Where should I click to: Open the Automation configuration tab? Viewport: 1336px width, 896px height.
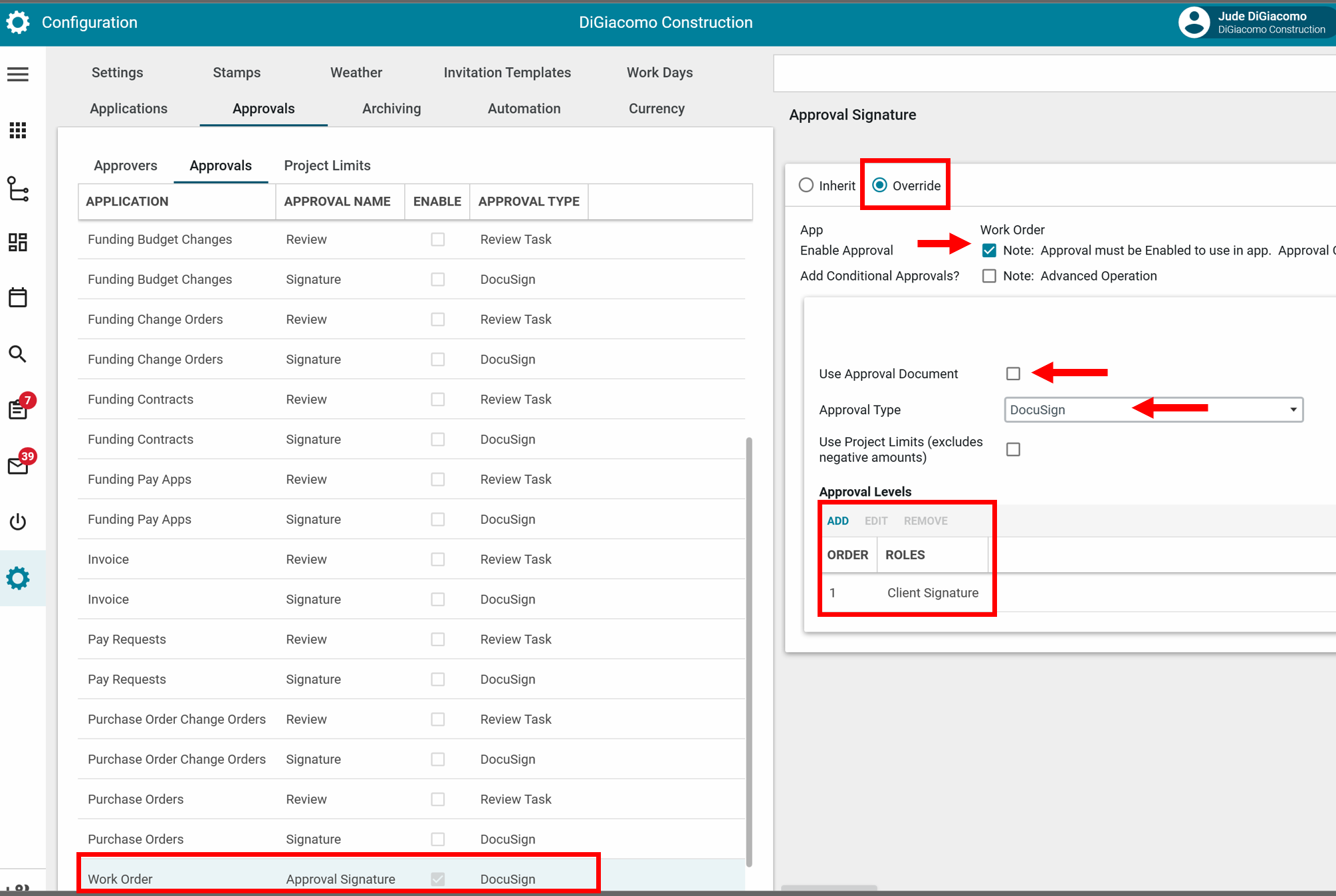524,108
